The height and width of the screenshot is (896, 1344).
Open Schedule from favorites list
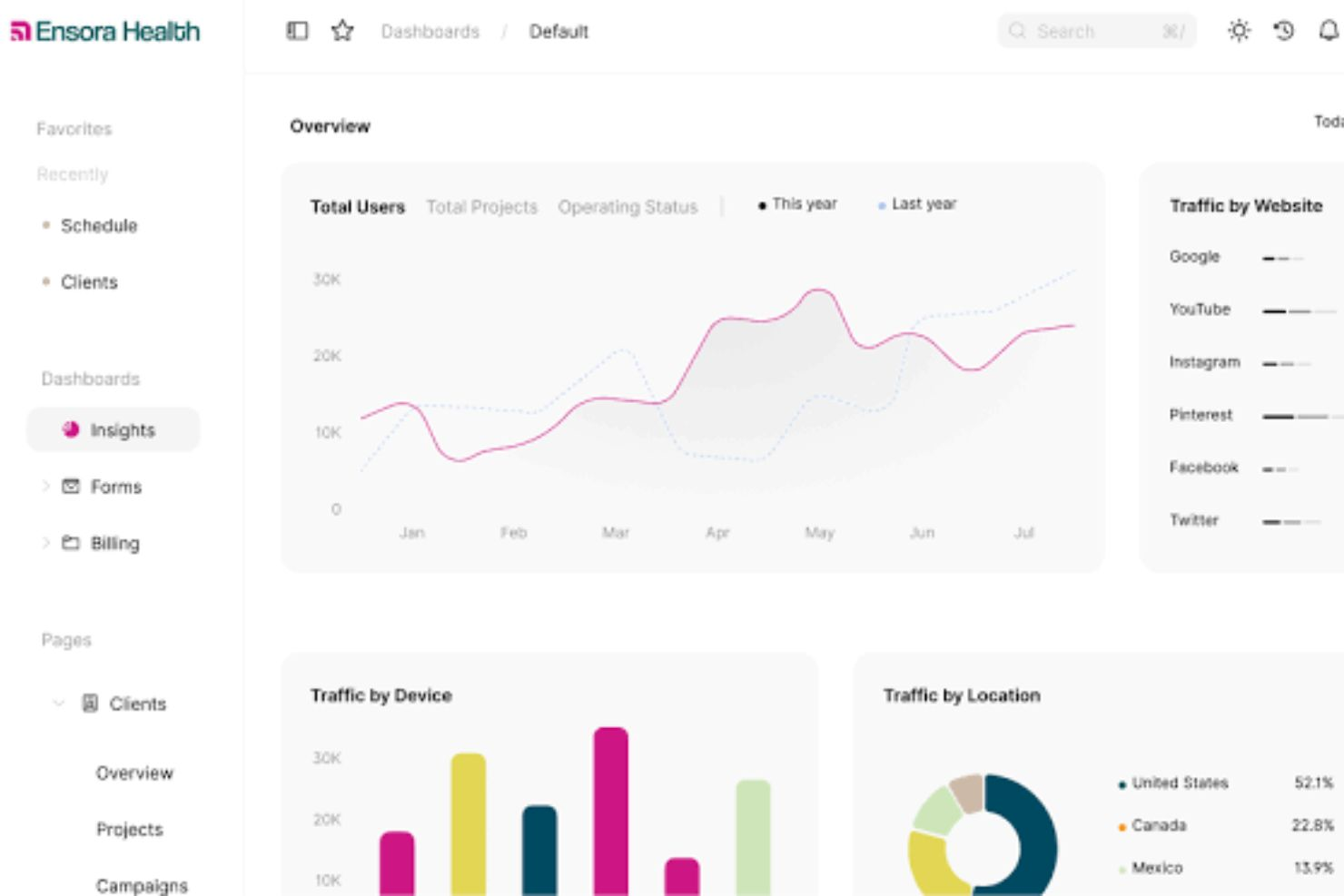tap(99, 225)
